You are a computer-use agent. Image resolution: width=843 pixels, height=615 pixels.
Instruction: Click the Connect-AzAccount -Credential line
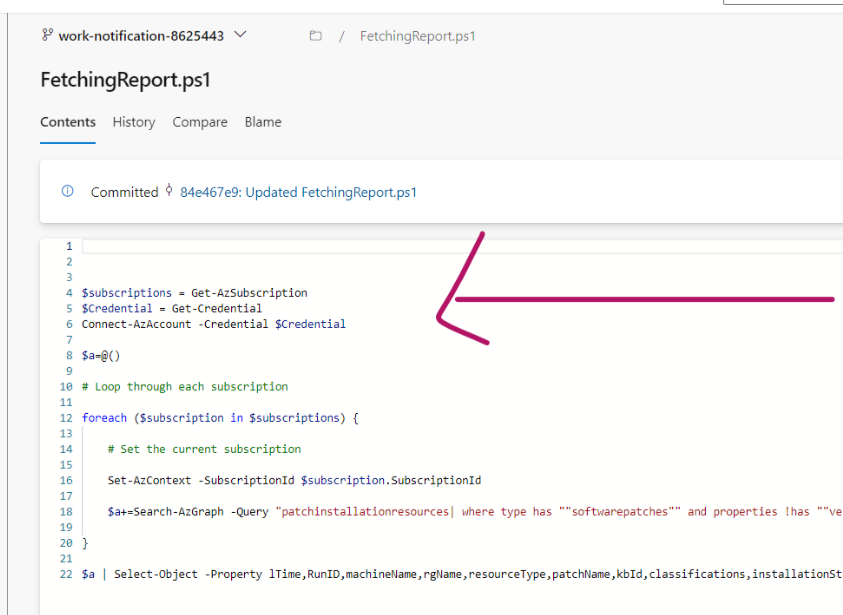(214, 324)
